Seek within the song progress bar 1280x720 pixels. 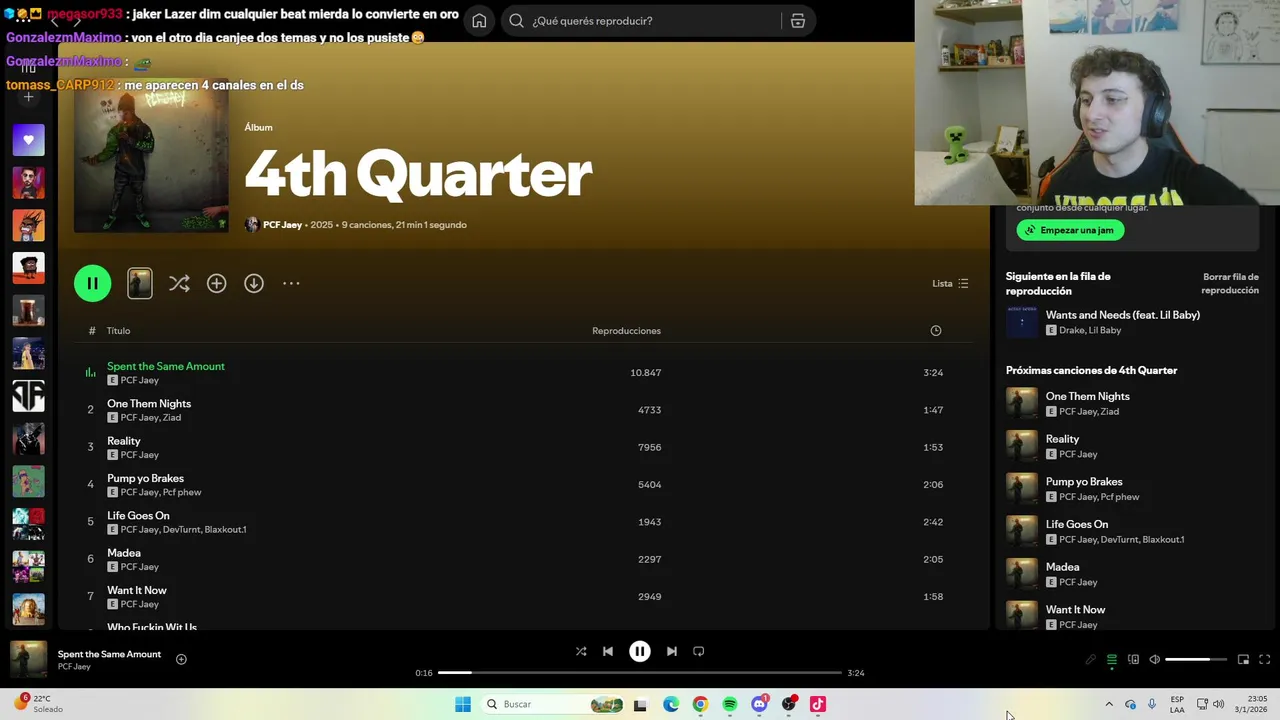click(x=640, y=673)
